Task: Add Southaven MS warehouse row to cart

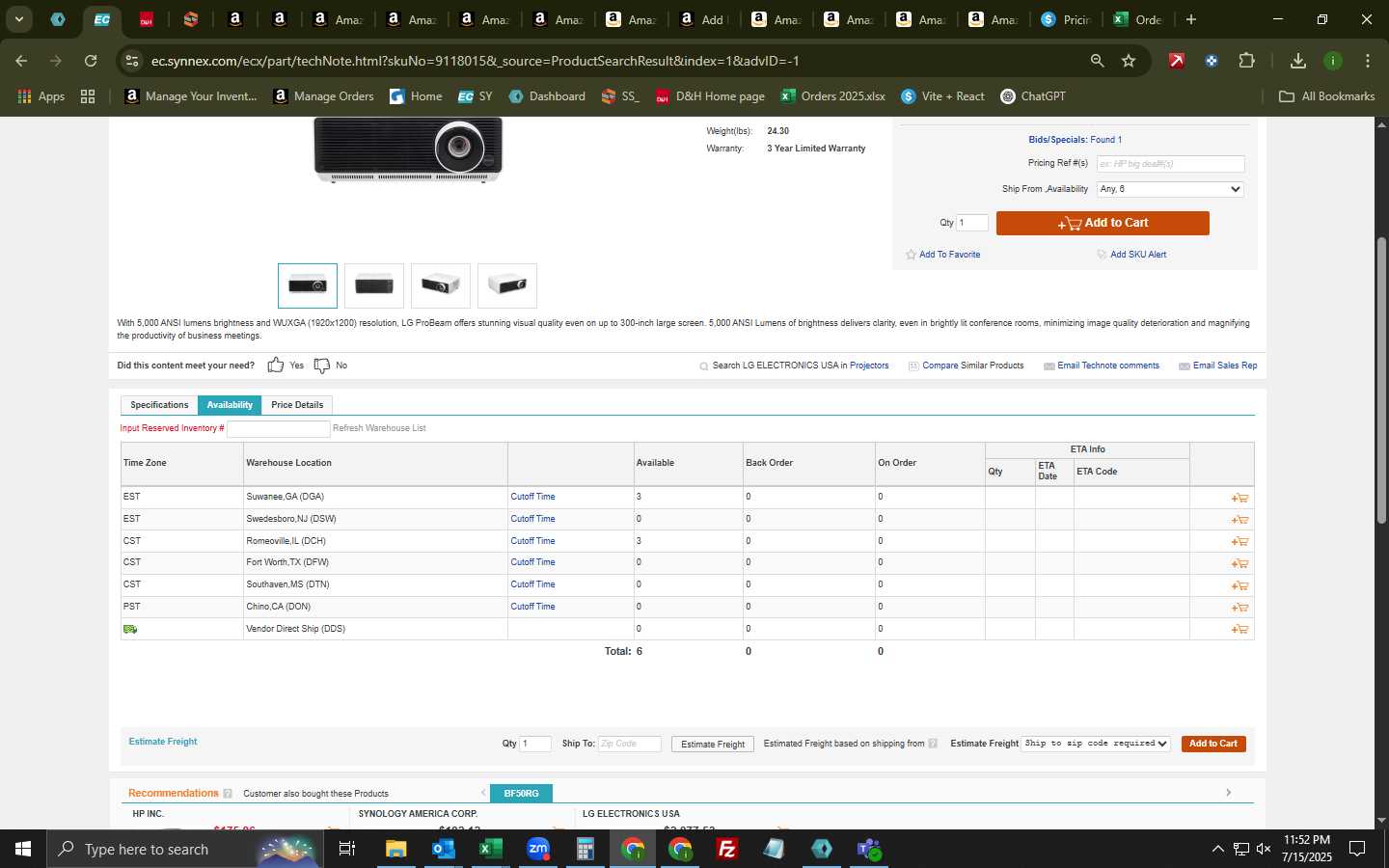Action: click(1239, 585)
